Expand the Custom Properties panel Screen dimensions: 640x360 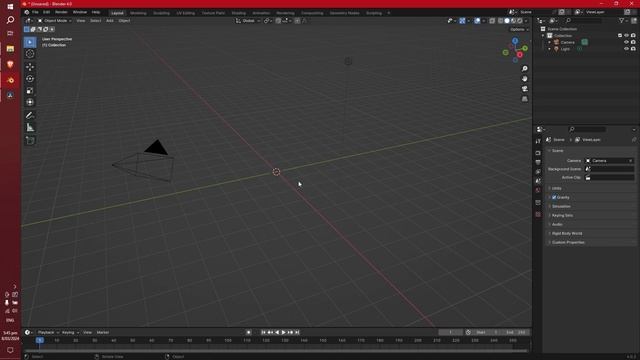click(x=568, y=242)
